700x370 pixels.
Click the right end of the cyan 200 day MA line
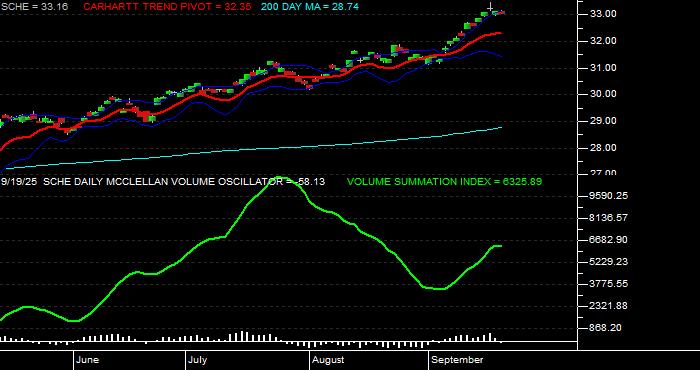502,128
